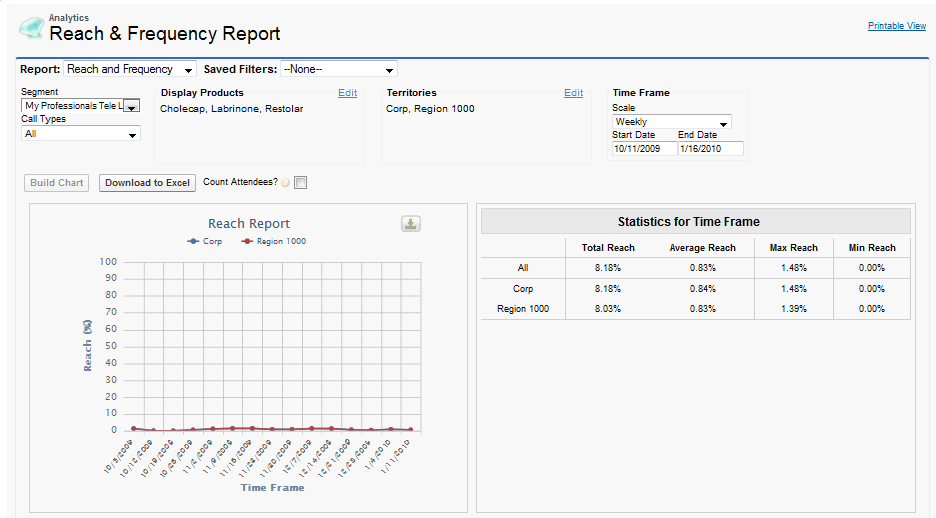
Task: Click the Start Date input field
Action: (643, 149)
